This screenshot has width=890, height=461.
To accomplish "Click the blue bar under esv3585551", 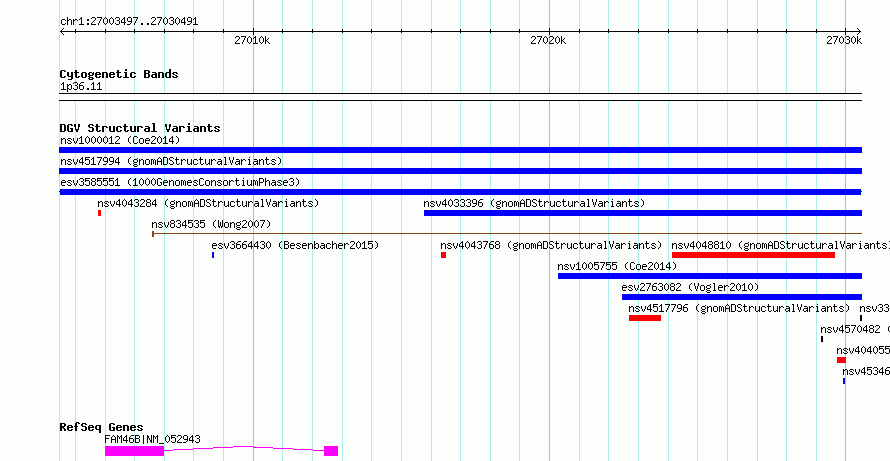I will (x=460, y=192).
